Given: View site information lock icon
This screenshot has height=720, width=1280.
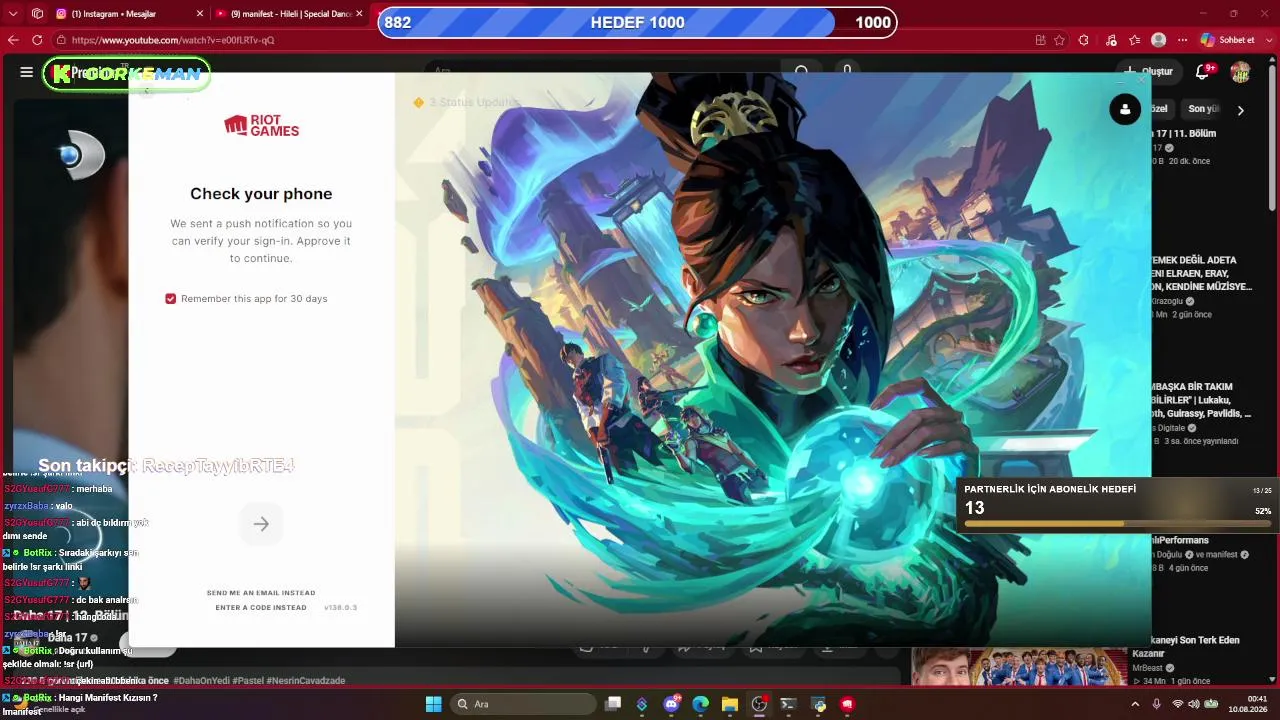Looking at the screenshot, I should pos(62,40).
